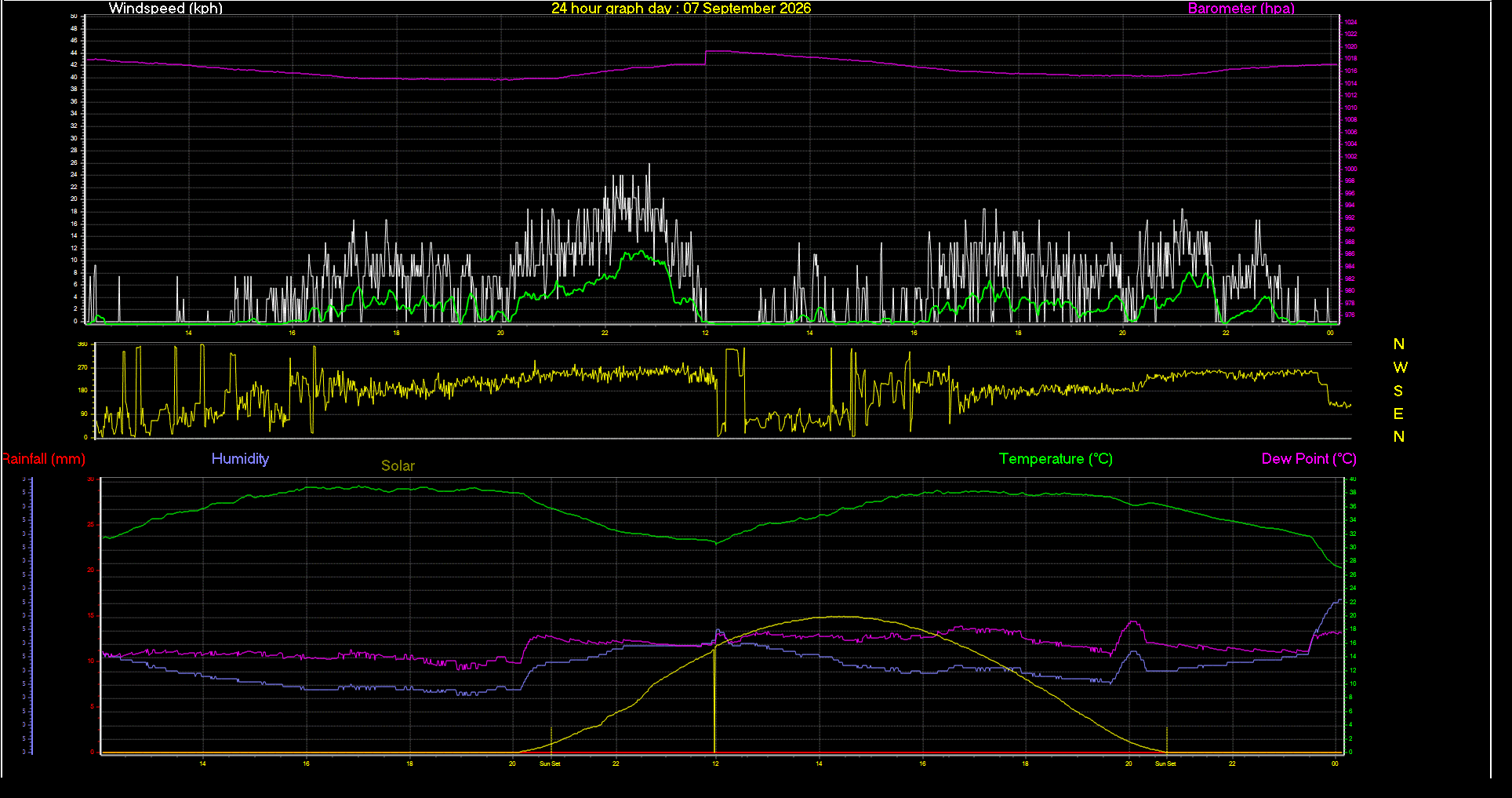Click the 180 wind direction axis value
This screenshot has width=1512, height=798.
(82, 390)
